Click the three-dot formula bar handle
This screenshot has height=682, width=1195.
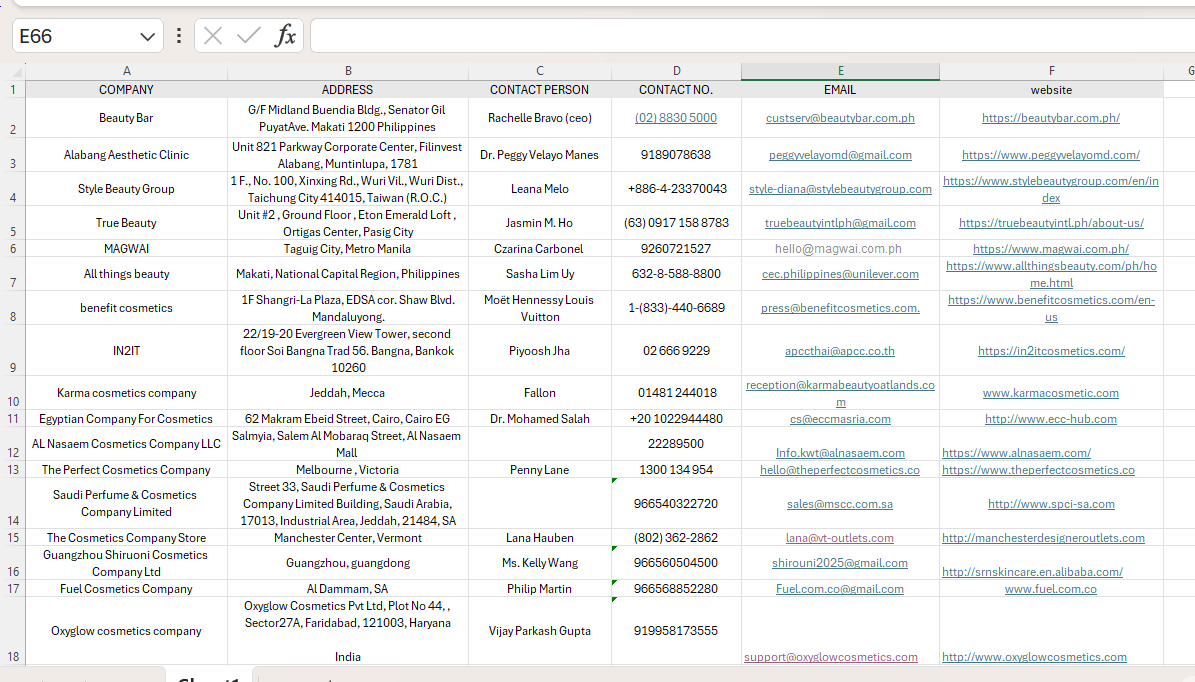tap(179, 36)
